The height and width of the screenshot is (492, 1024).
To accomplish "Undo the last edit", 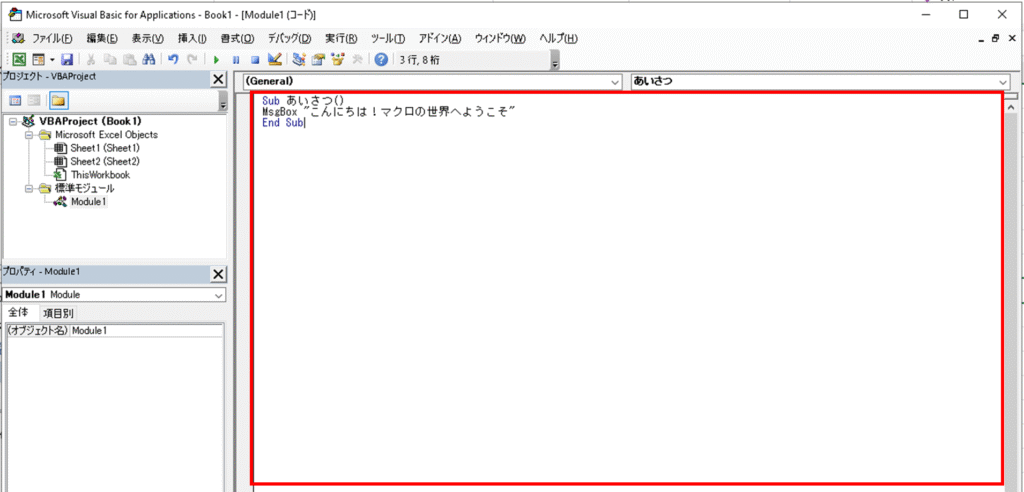I will (172, 59).
